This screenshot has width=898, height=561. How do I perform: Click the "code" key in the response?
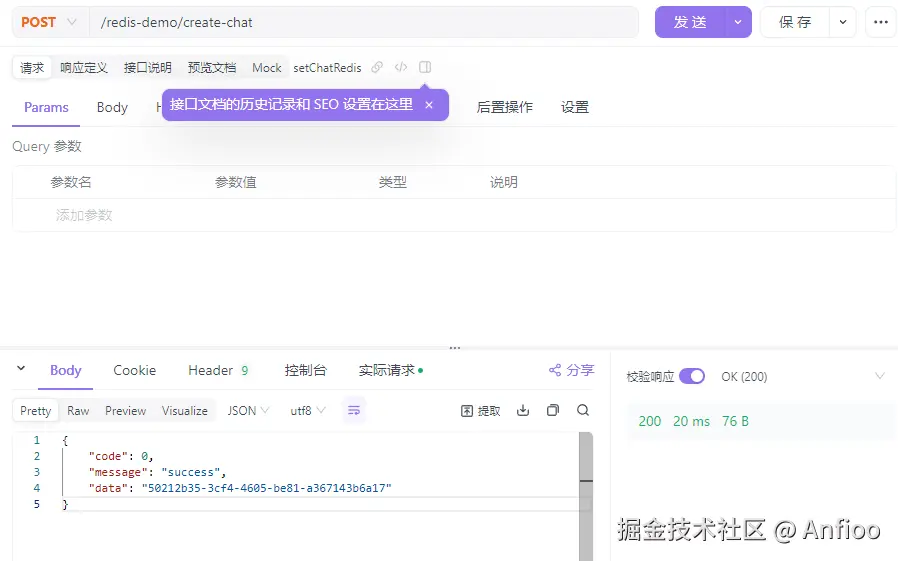pos(108,456)
